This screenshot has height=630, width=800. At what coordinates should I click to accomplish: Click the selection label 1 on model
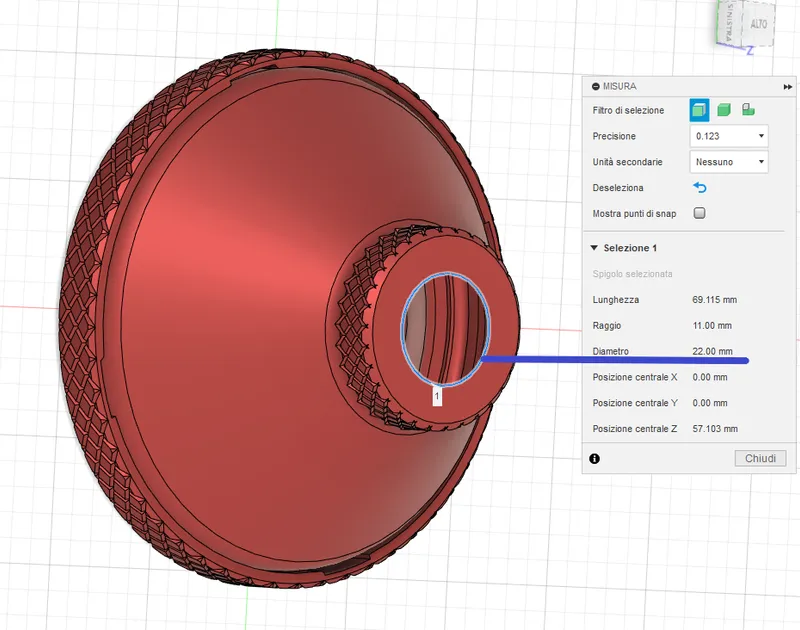pos(437,396)
